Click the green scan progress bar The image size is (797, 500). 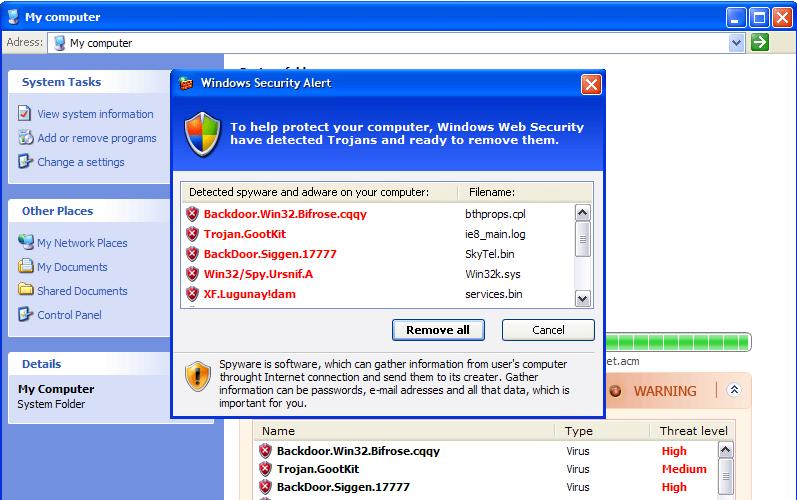[x=678, y=341]
